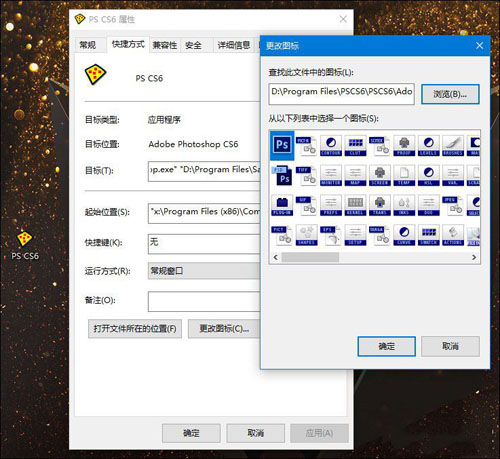The height and width of the screenshot is (459, 500).
Task: Click the 更改图标(C)... button
Action: click(224, 329)
